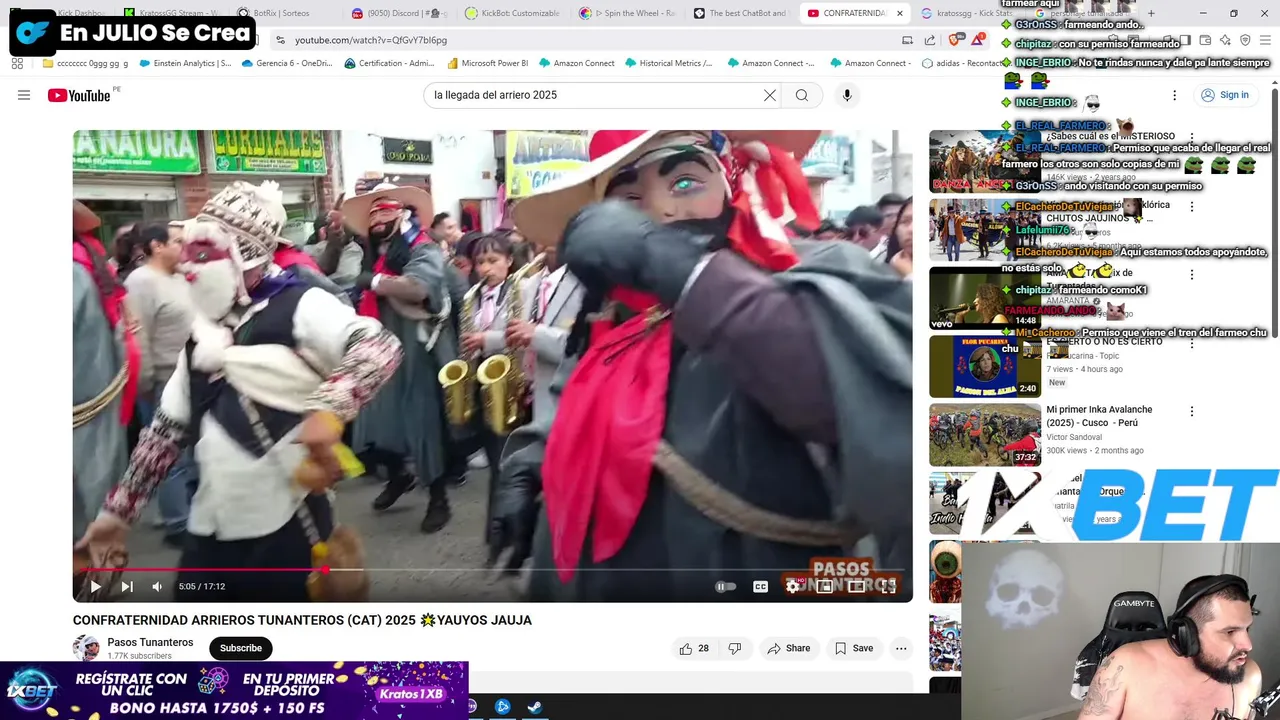Open Steam in the taskbar
This screenshot has height=720, width=1280.
point(535,707)
